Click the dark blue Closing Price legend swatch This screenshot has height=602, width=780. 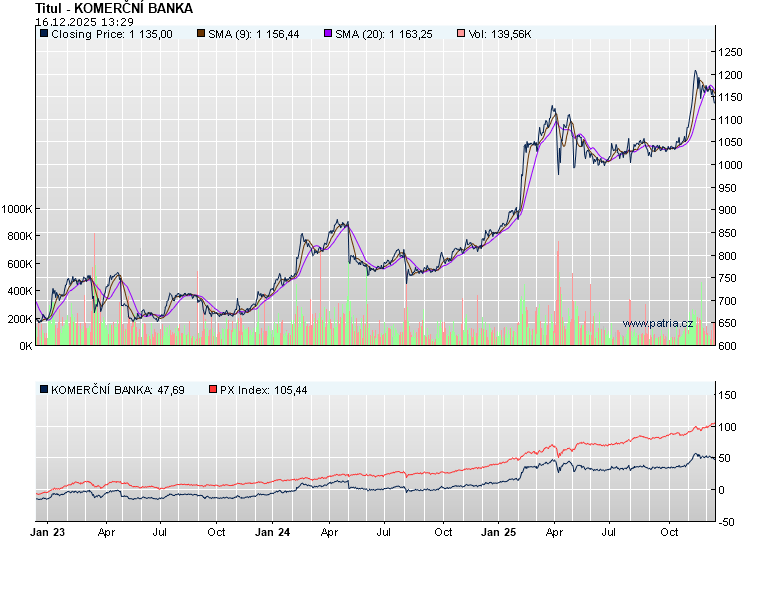coord(43,34)
